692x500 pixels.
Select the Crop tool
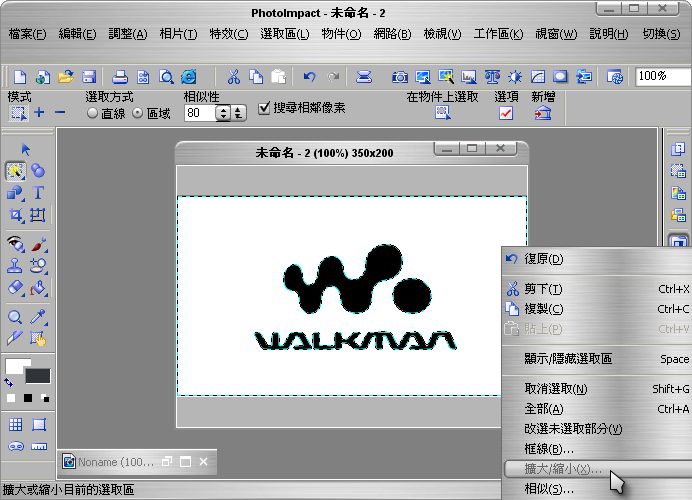pyautogui.click(x=15, y=215)
